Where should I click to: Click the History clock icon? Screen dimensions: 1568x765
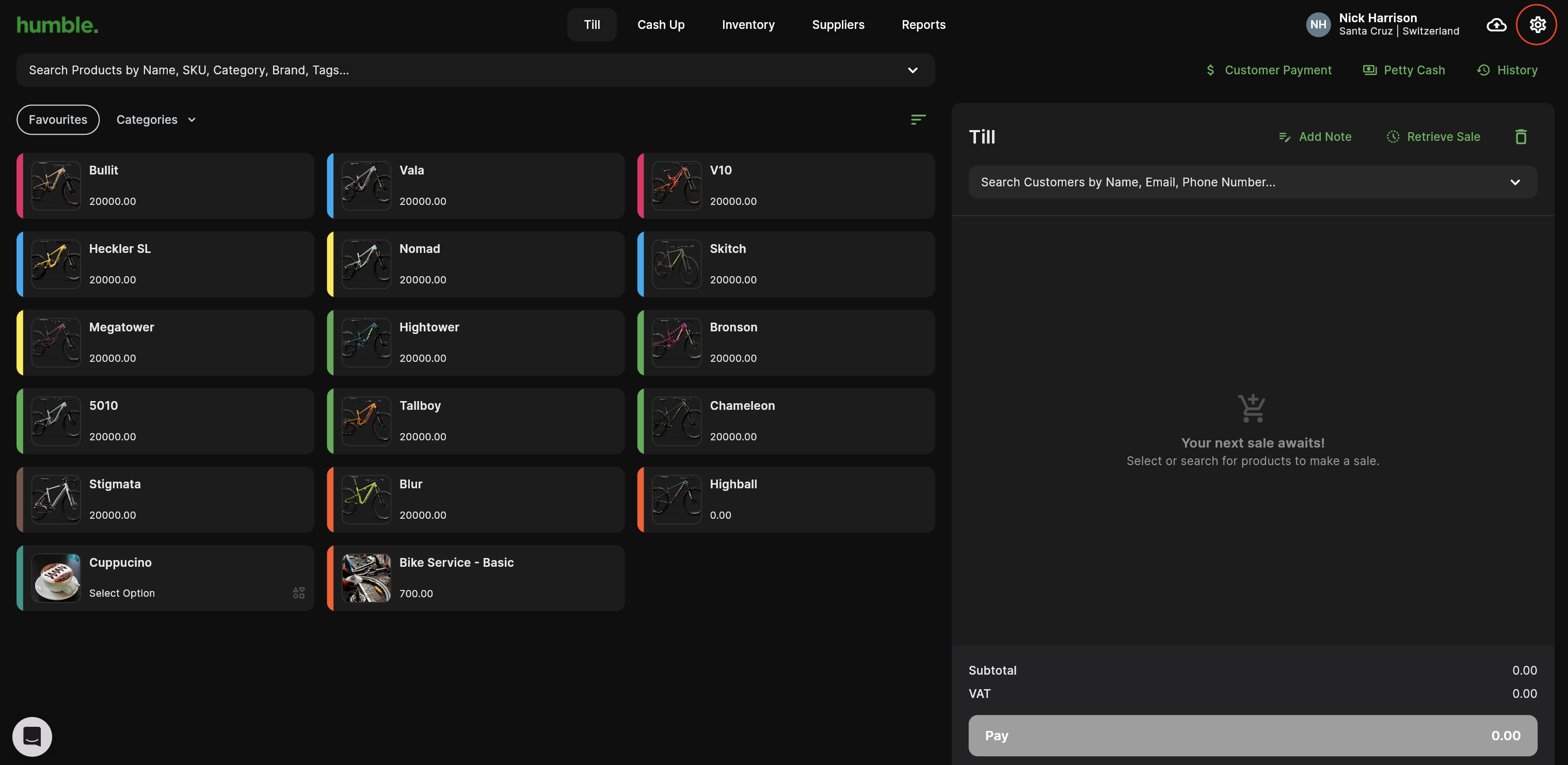click(x=1483, y=70)
